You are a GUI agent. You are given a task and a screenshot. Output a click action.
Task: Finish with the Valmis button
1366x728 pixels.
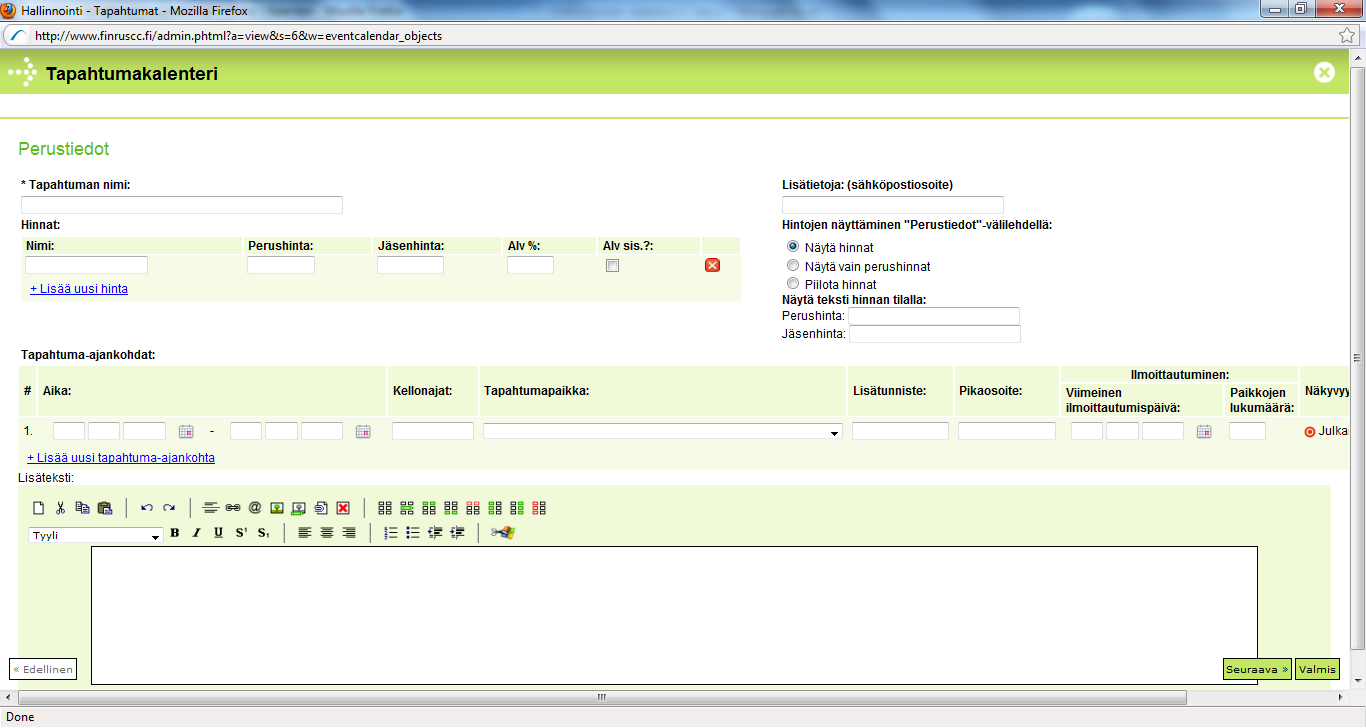coord(1317,669)
